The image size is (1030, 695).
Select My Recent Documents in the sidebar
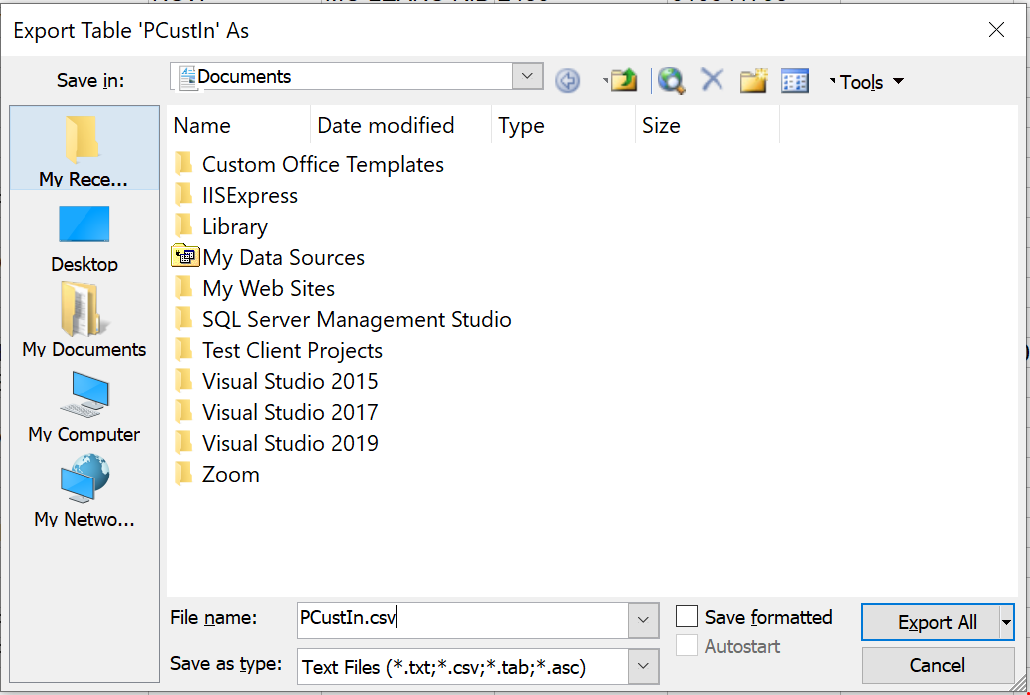pos(84,148)
